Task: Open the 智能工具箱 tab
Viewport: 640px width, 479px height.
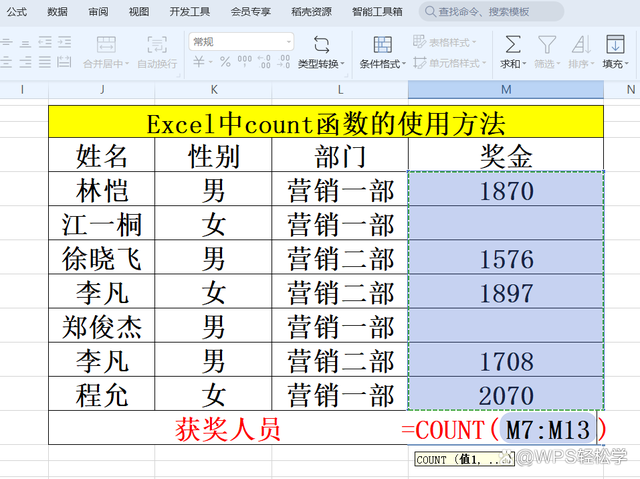Action: coord(377,12)
